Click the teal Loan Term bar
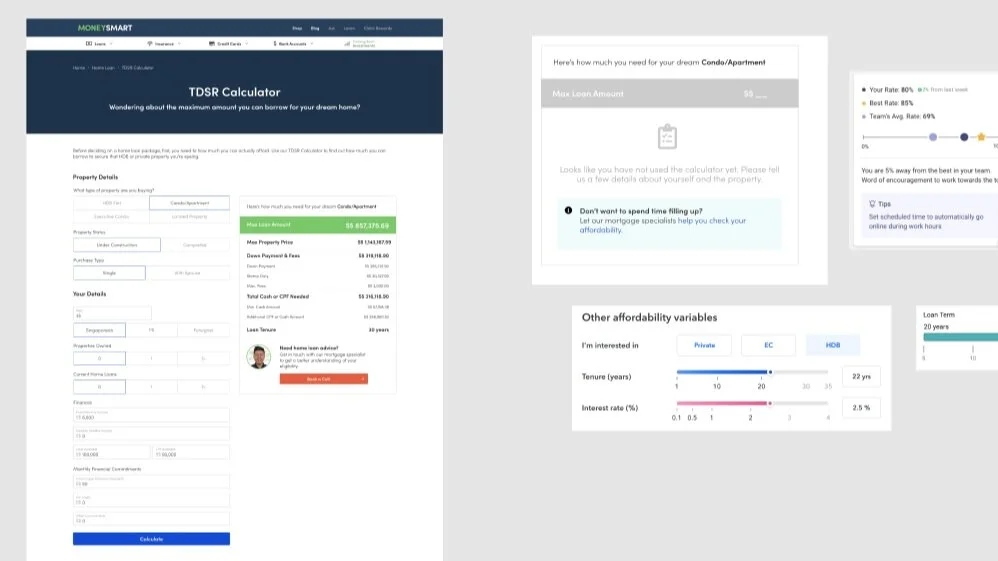Image resolution: width=998 pixels, height=561 pixels. click(960, 337)
